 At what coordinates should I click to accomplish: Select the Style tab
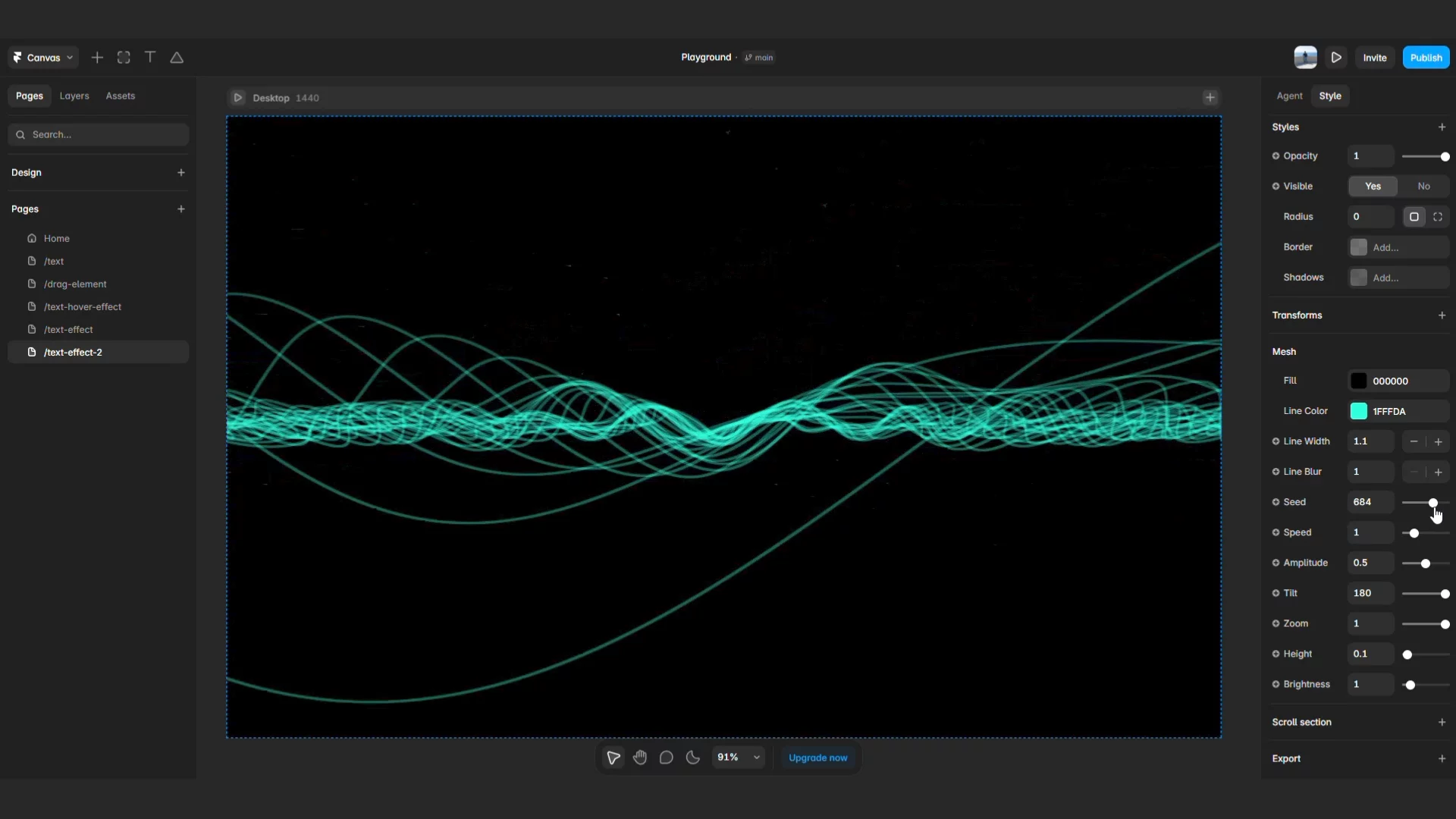pyautogui.click(x=1330, y=96)
